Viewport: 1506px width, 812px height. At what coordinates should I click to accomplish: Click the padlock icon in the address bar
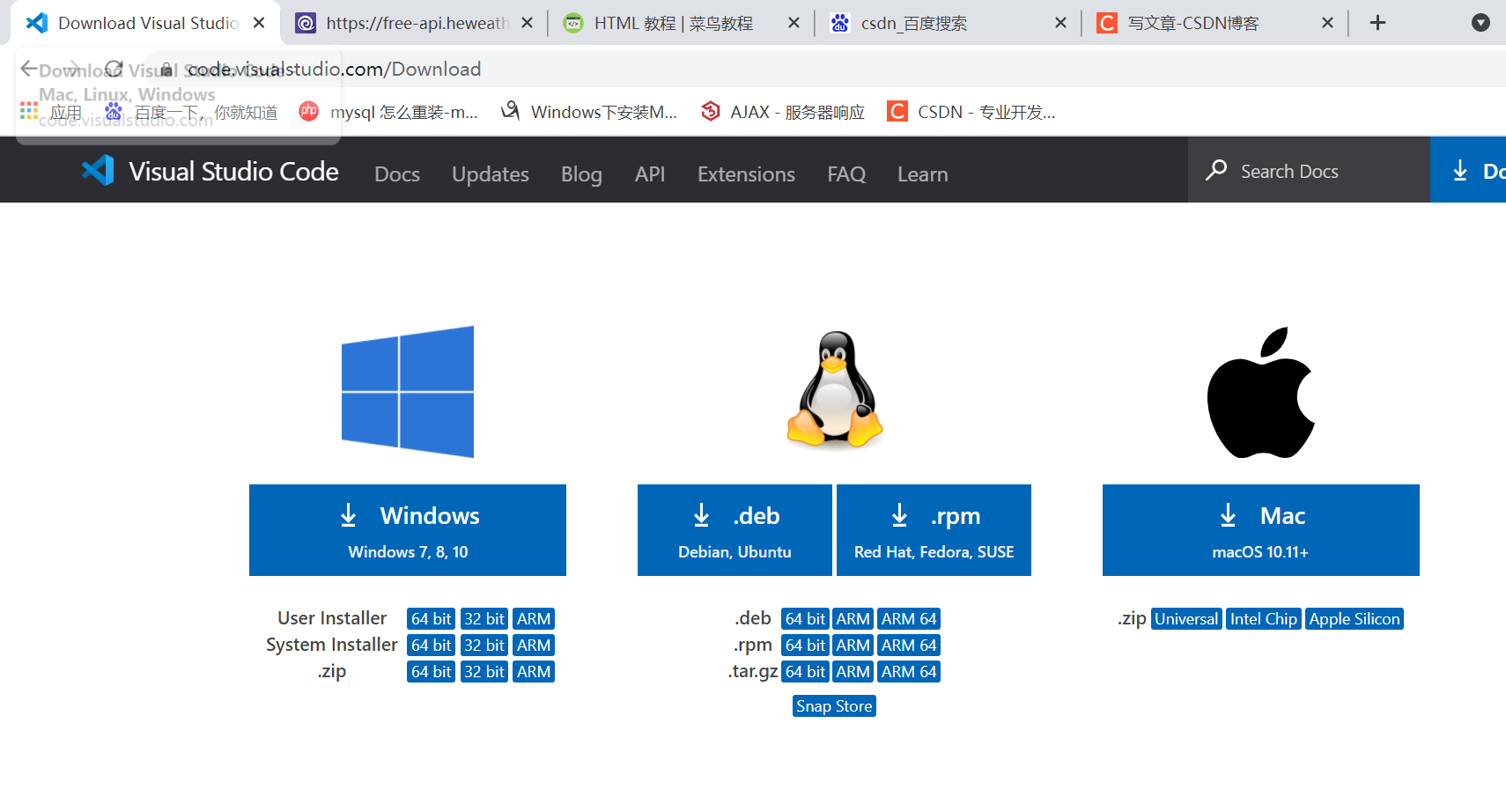[x=166, y=69]
